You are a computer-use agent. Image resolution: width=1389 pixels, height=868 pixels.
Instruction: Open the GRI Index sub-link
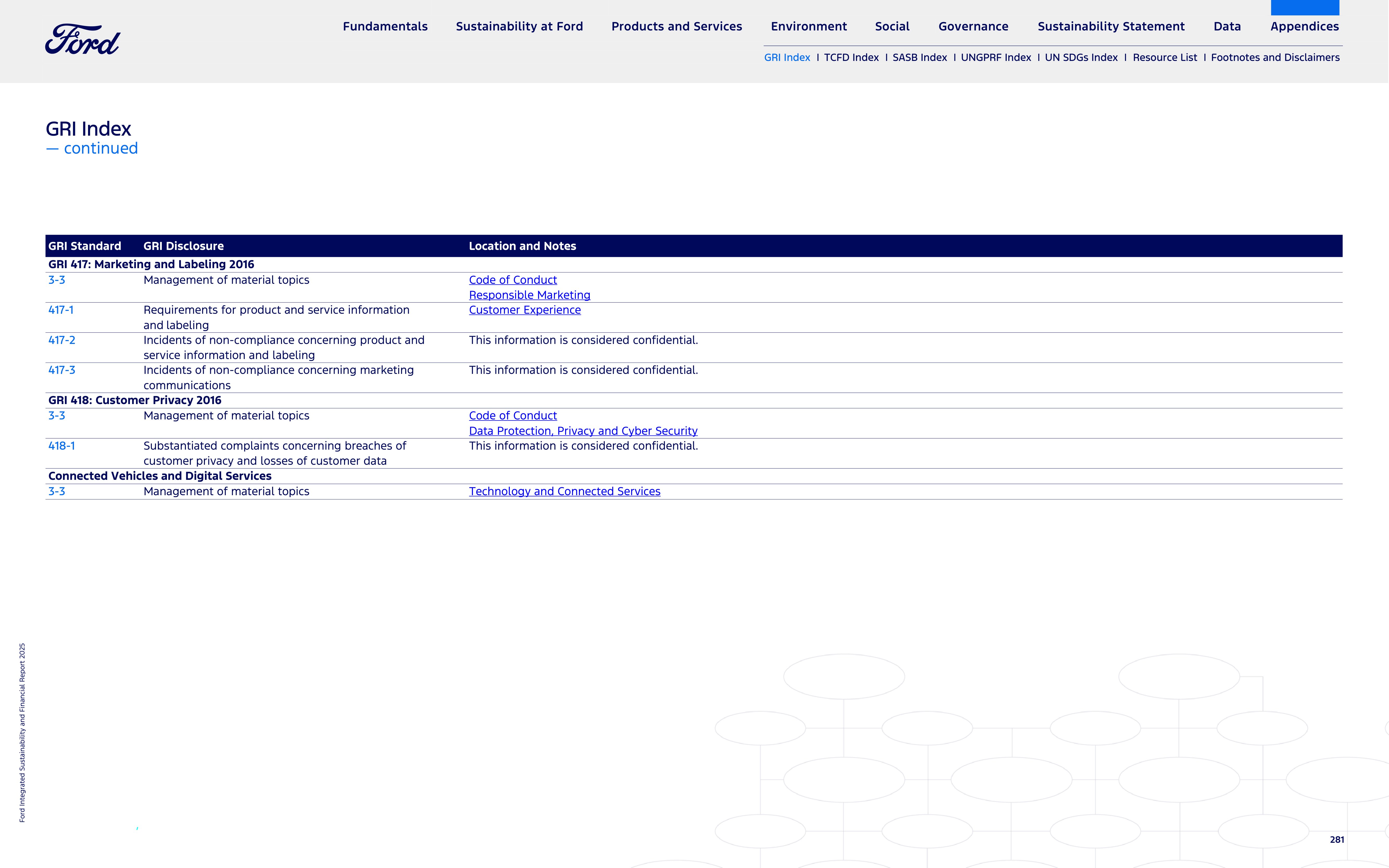(787, 58)
